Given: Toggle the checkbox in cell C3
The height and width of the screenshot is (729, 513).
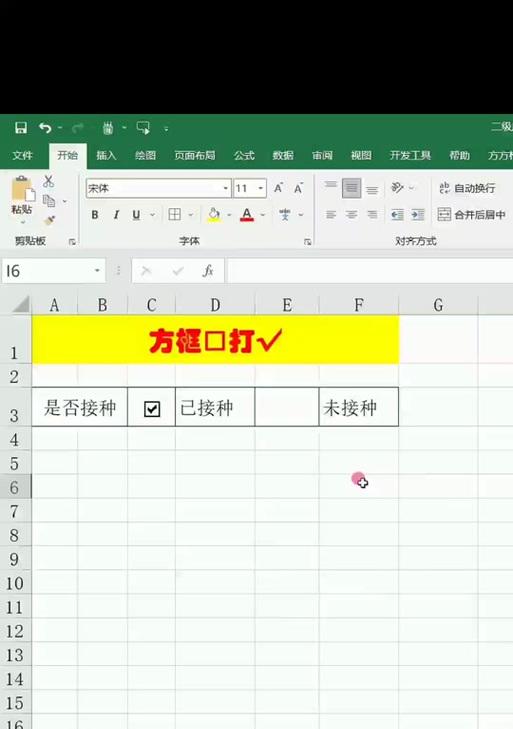Looking at the screenshot, I should click(x=152, y=409).
